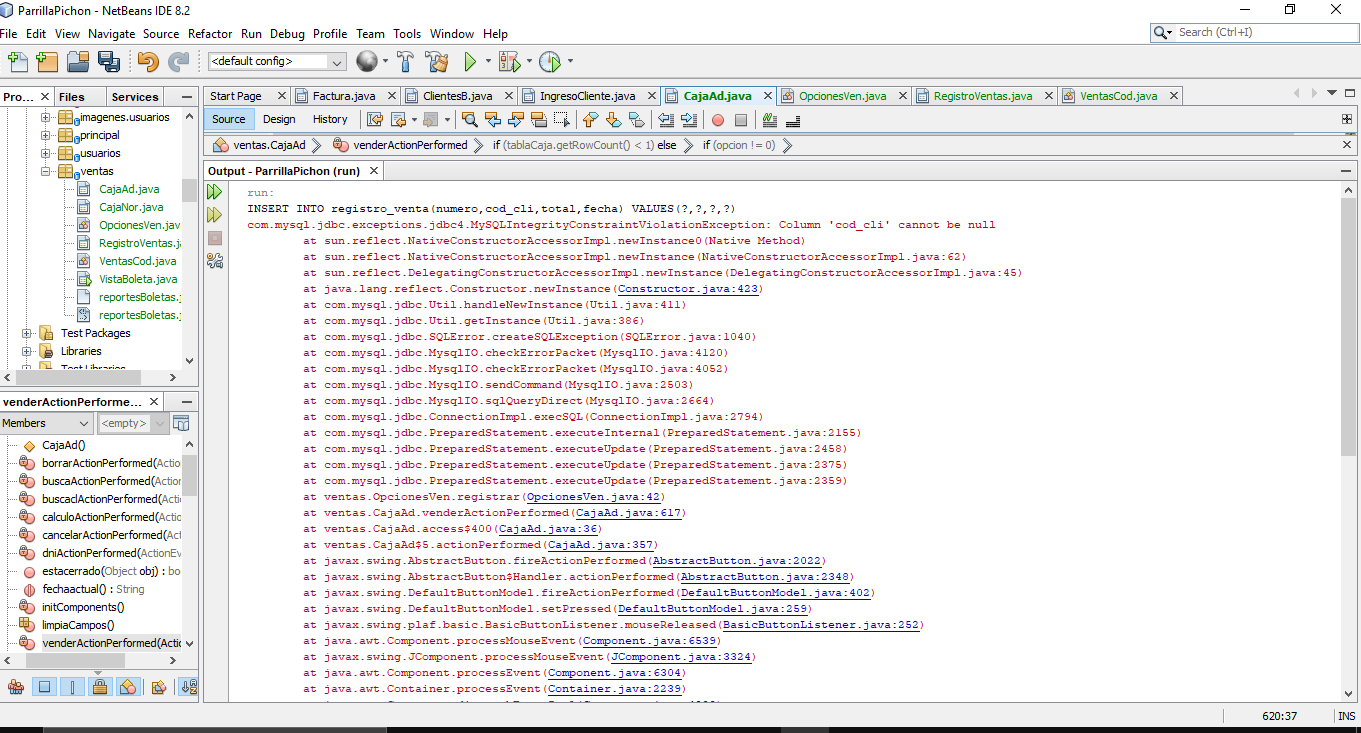Click the Shift Line Left icon
This screenshot has width=1361, height=733.
[666, 120]
